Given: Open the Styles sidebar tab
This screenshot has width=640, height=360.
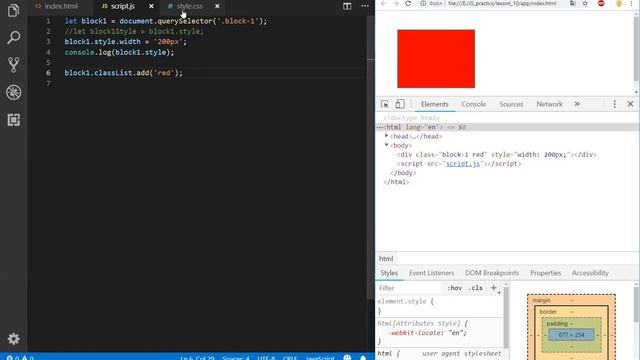Looking at the screenshot, I should (x=389, y=273).
